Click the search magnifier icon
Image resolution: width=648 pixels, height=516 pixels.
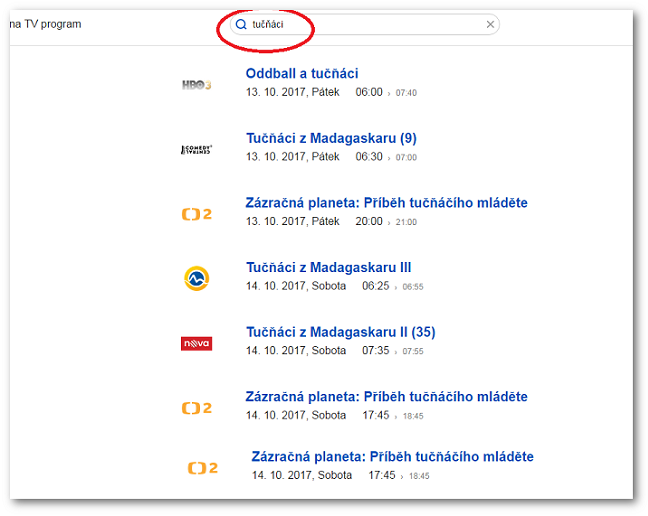241,25
